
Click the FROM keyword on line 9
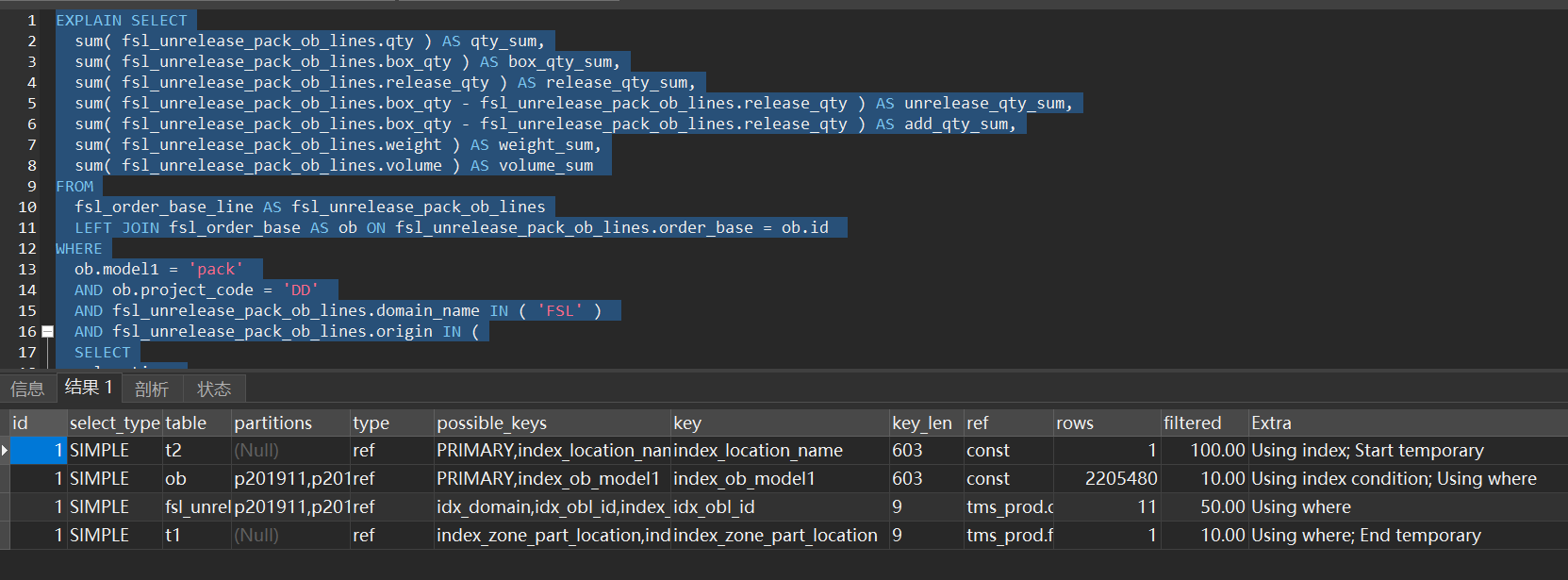coord(74,187)
